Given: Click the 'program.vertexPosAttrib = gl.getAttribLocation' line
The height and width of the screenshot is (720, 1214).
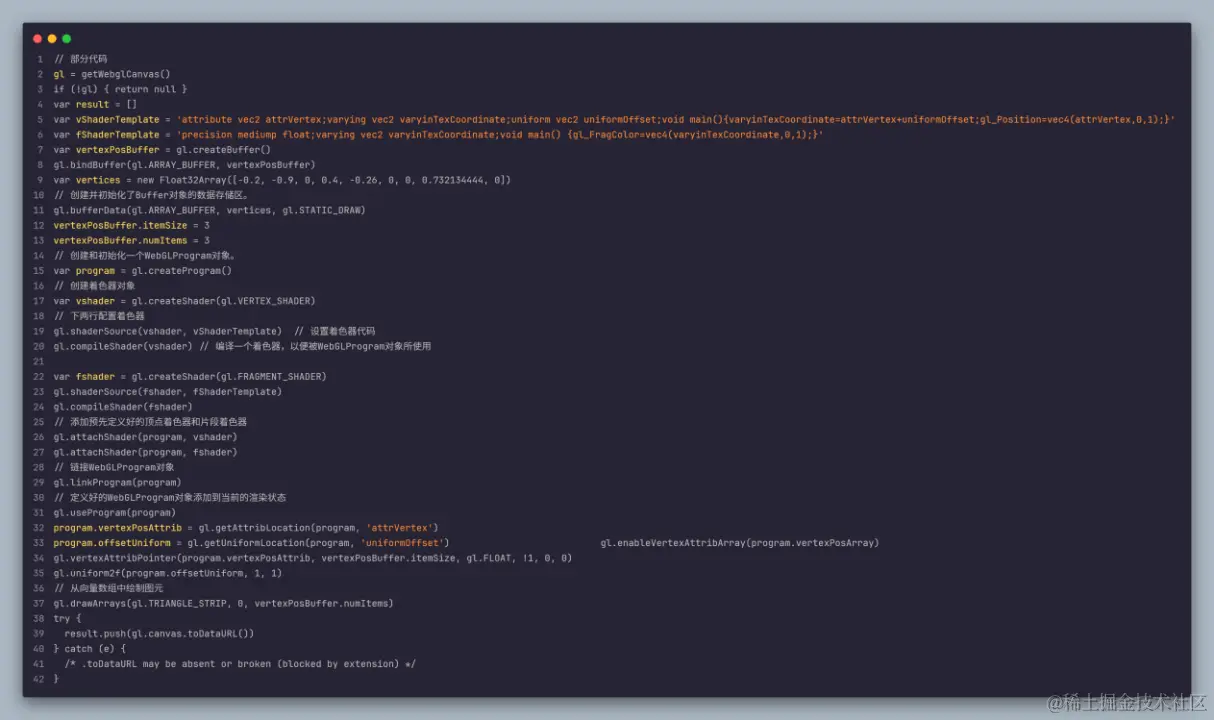Looking at the screenshot, I should [246, 528].
